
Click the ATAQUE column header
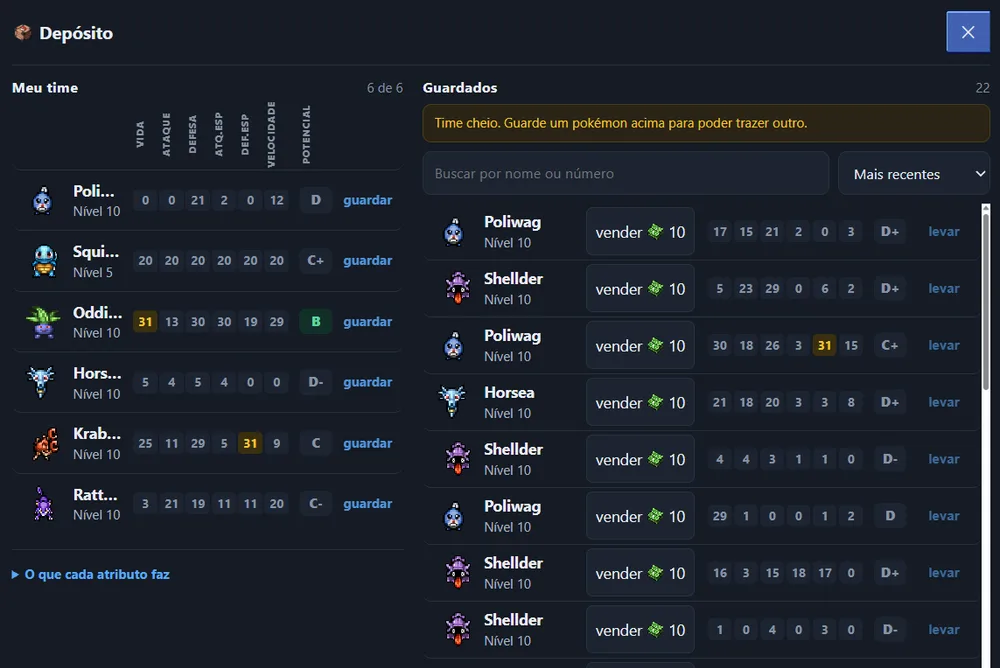click(166, 135)
